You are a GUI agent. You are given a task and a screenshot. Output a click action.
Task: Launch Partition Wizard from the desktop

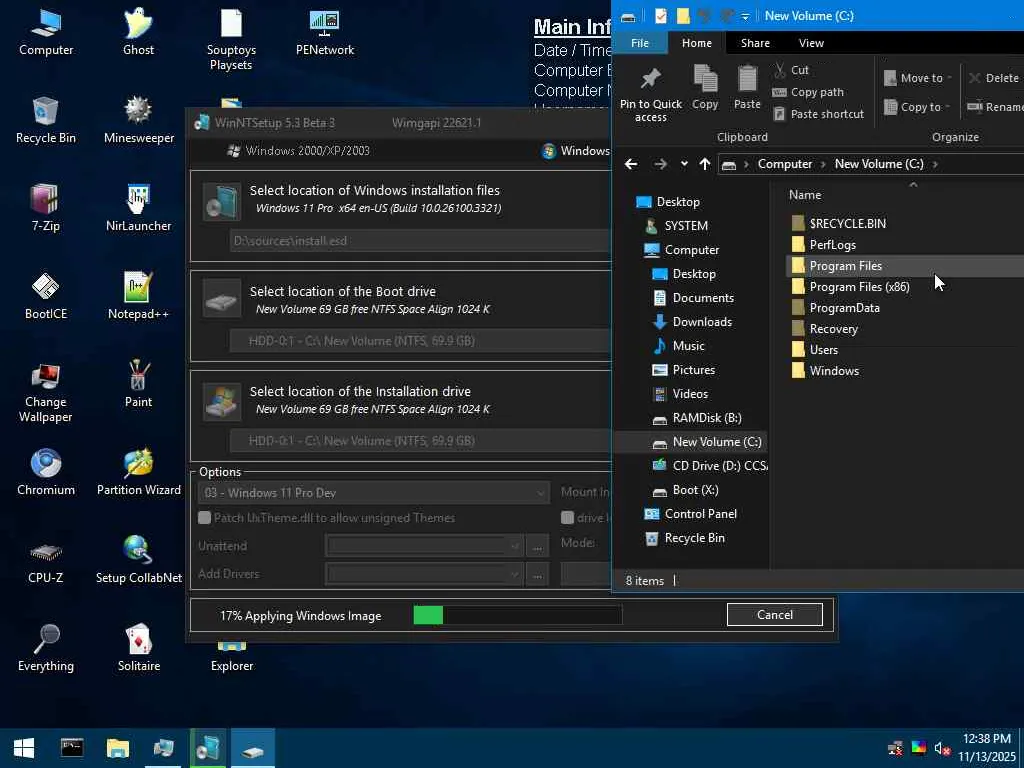click(138, 471)
